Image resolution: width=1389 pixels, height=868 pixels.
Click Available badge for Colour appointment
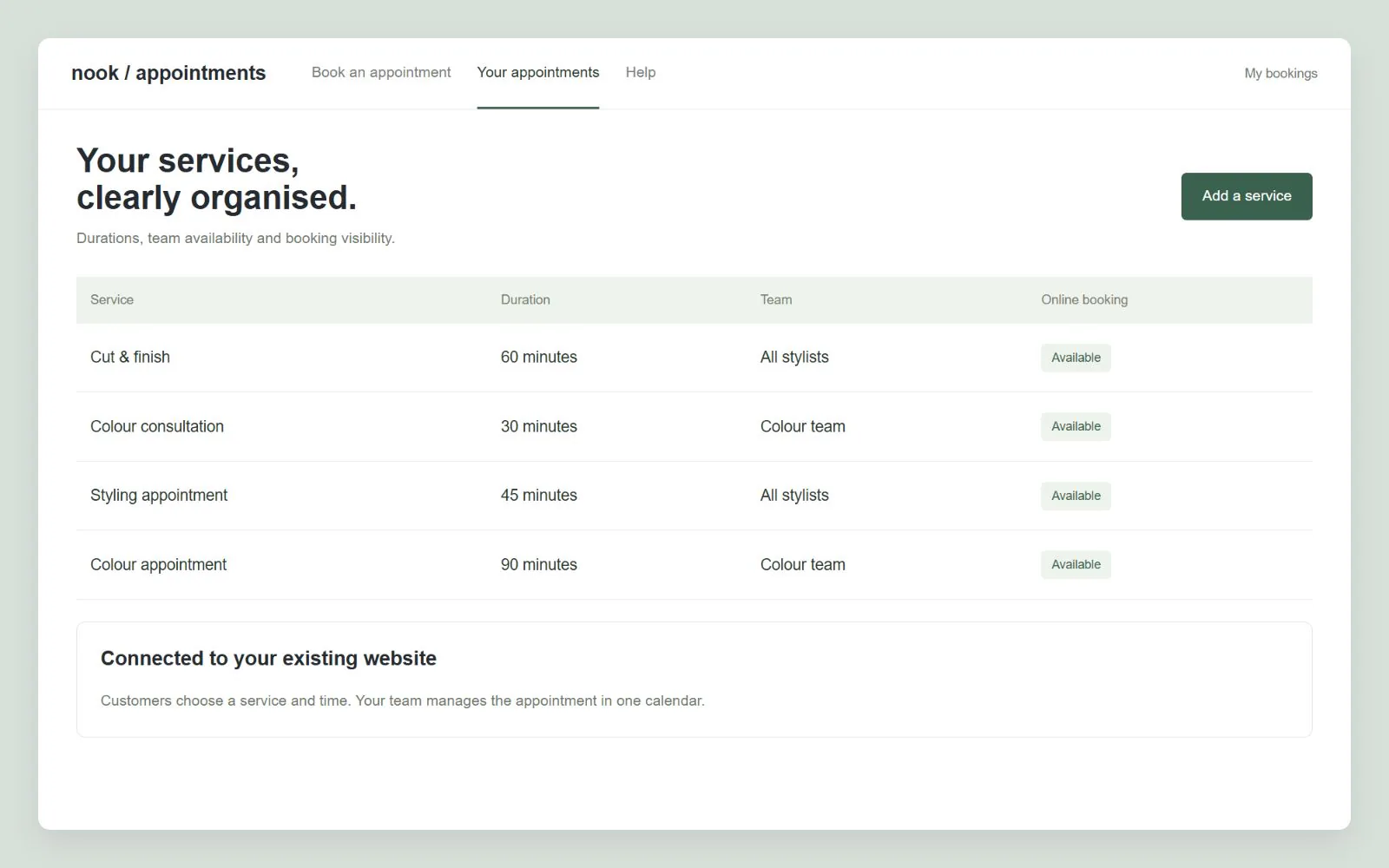[1076, 564]
